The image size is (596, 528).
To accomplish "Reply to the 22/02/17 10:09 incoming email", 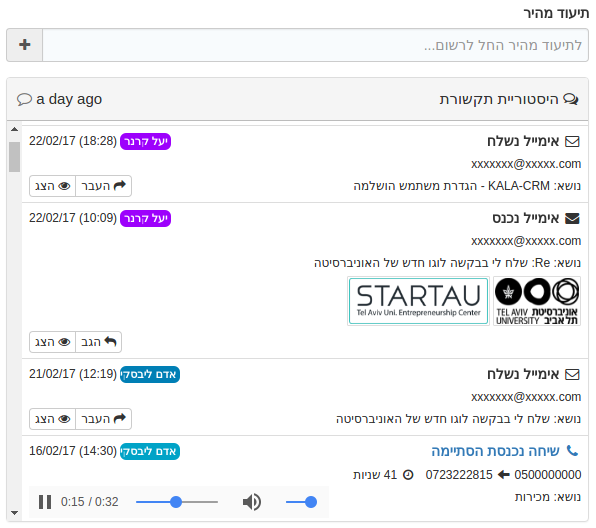I will pos(98,342).
